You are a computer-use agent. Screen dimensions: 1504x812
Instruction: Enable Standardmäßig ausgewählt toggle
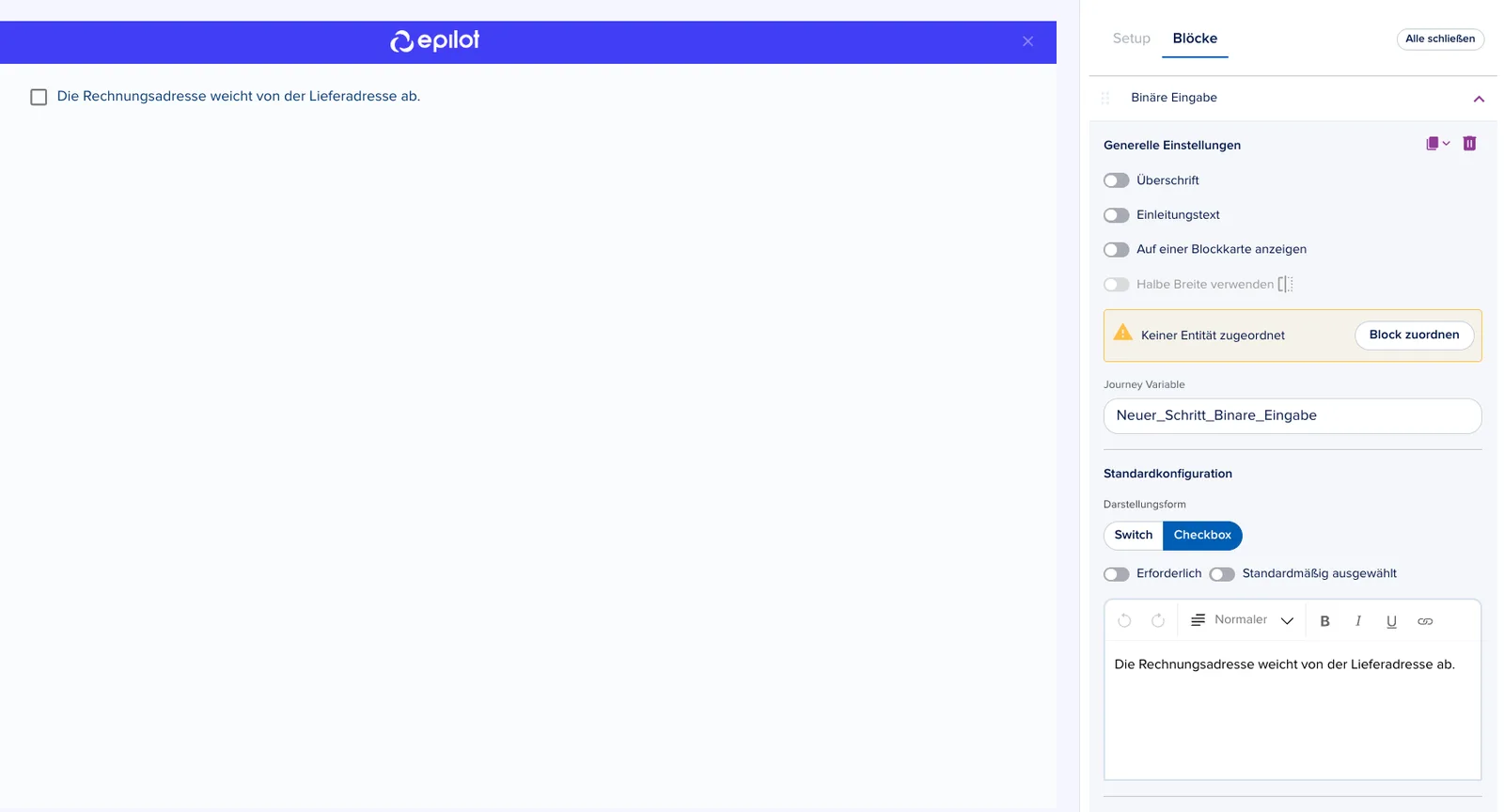click(x=1222, y=574)
